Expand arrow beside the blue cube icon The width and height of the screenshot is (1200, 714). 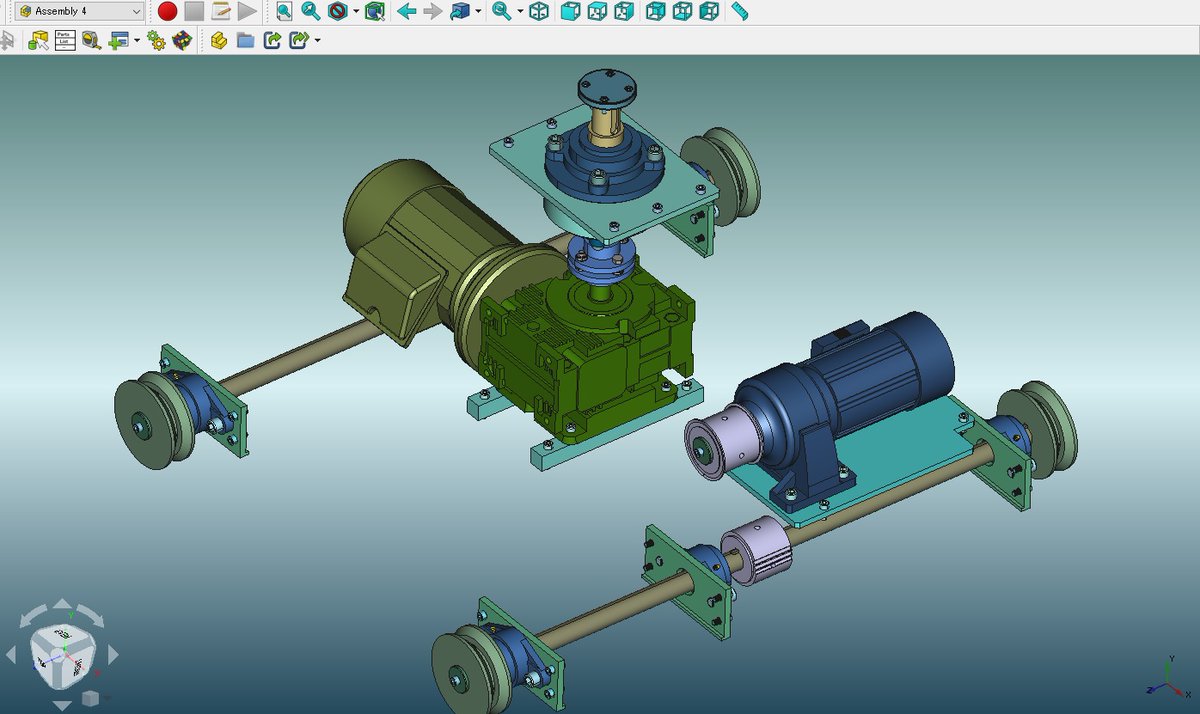click(479, 12)
